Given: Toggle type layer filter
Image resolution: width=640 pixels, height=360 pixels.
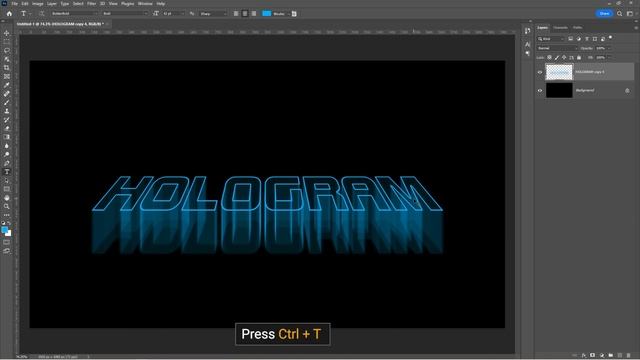Looking at the screenshot, I should pos(587,39).
